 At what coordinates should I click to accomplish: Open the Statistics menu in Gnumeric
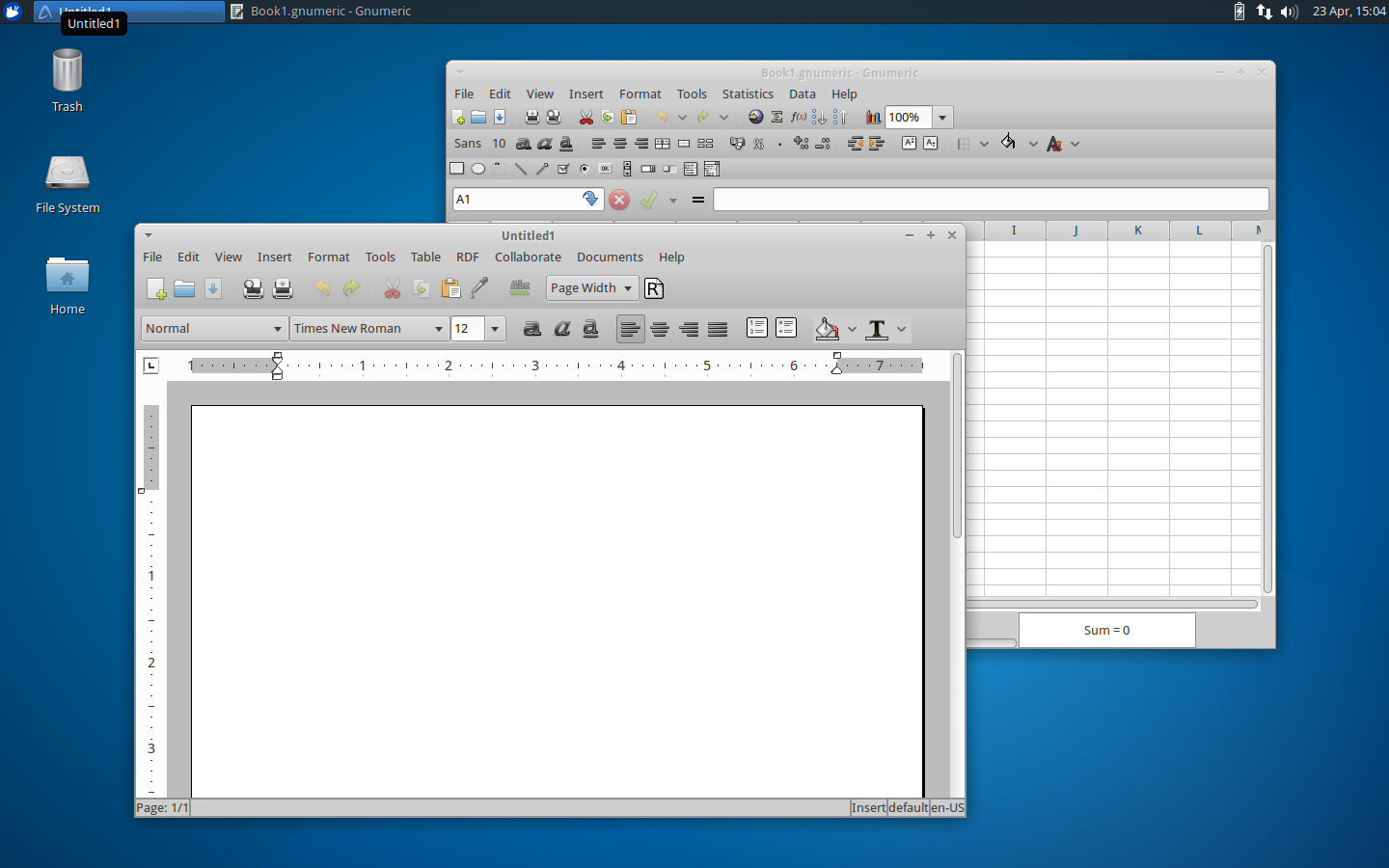click(x=749, y=94)
